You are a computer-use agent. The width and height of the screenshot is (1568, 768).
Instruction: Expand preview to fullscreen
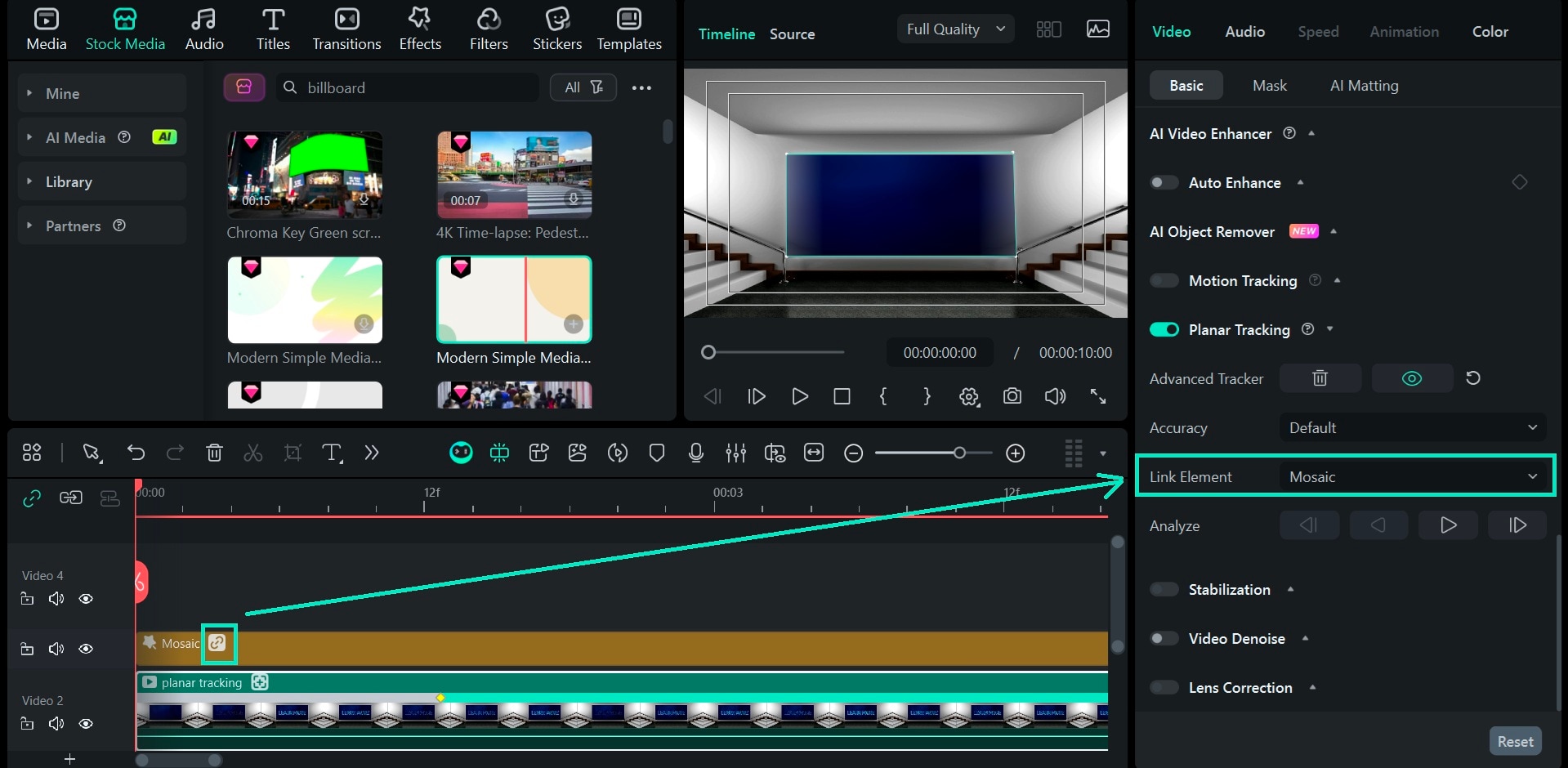tap(1098, 396)
